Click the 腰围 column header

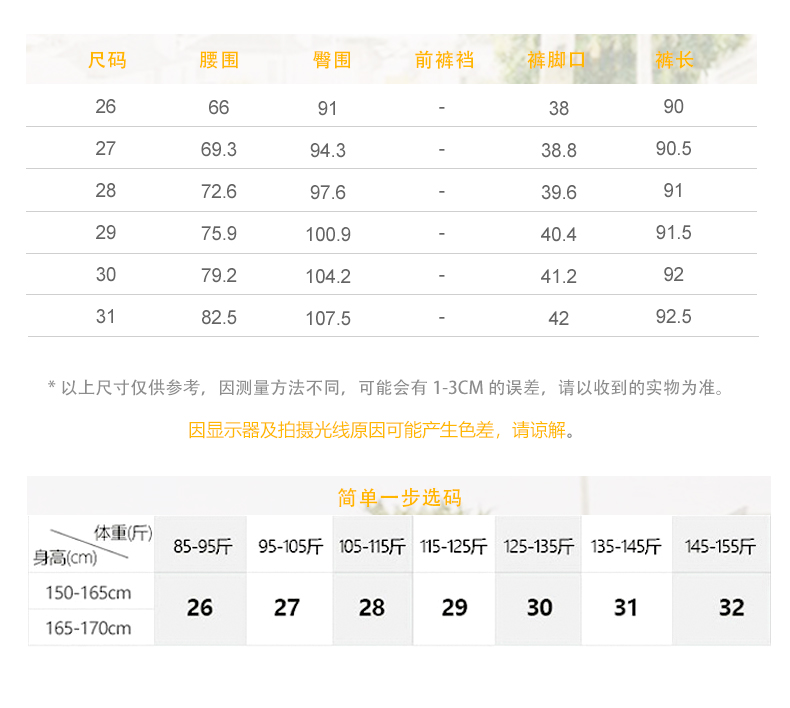click(x=219, y=60)
